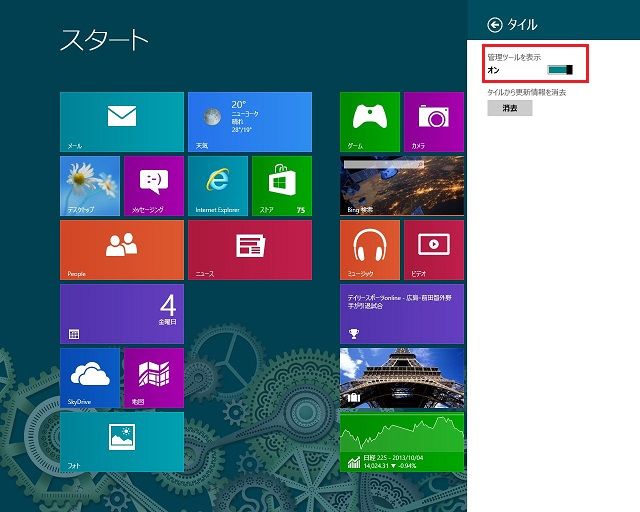
Task: Click the スタート title text
Action: [x=104, y=40]
